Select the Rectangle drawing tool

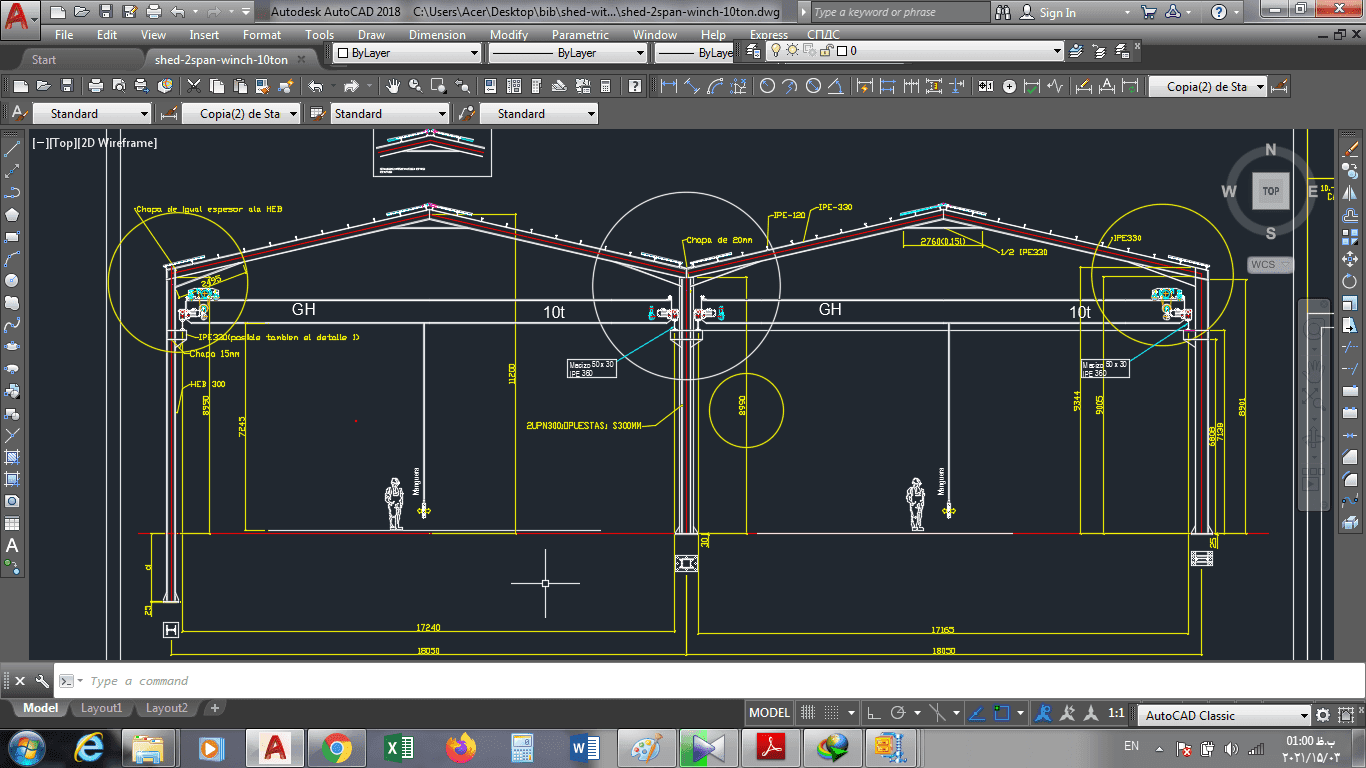point(12,237)
